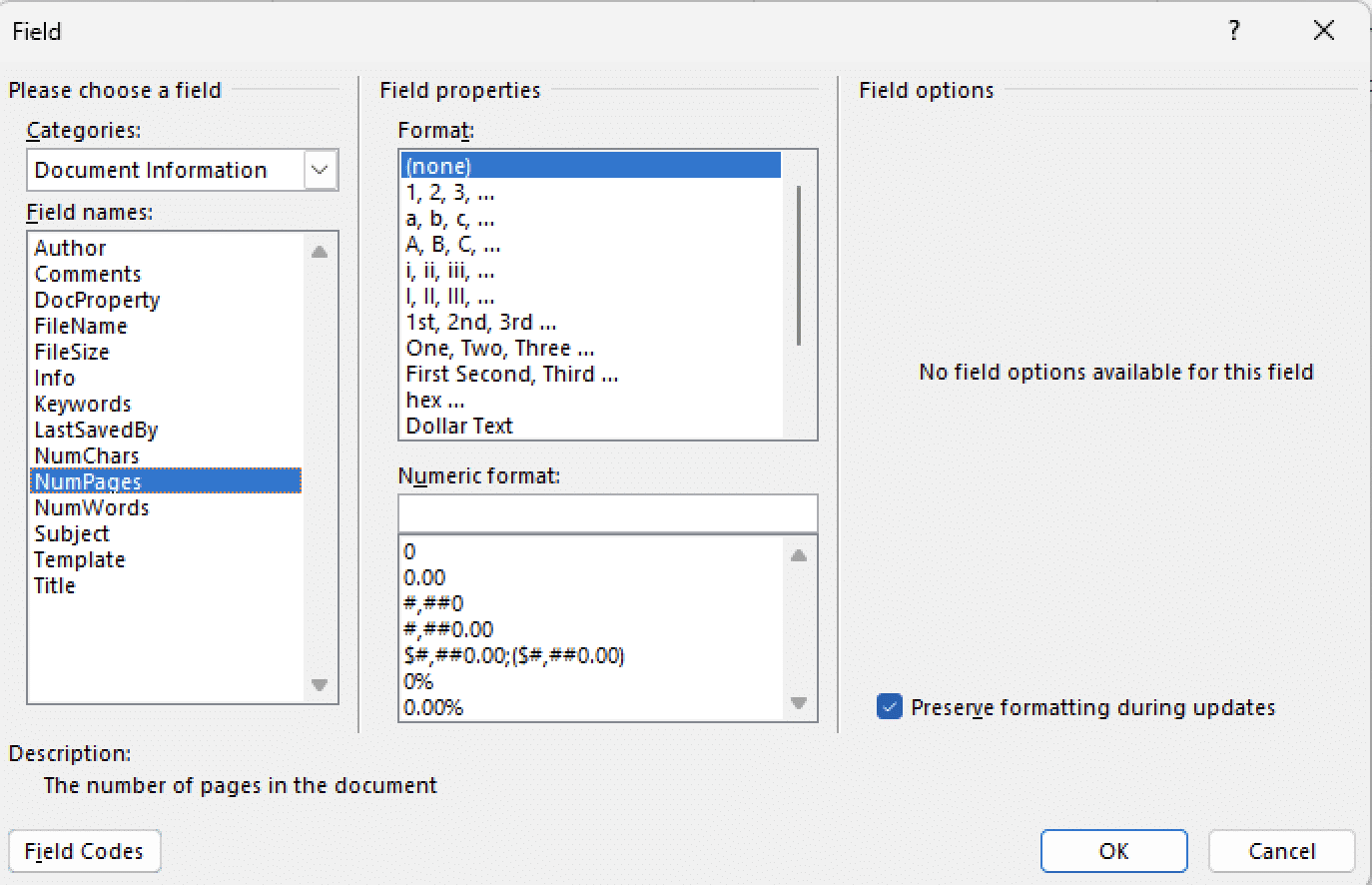Select the Dollar Text format

click(x=459, y=426)
